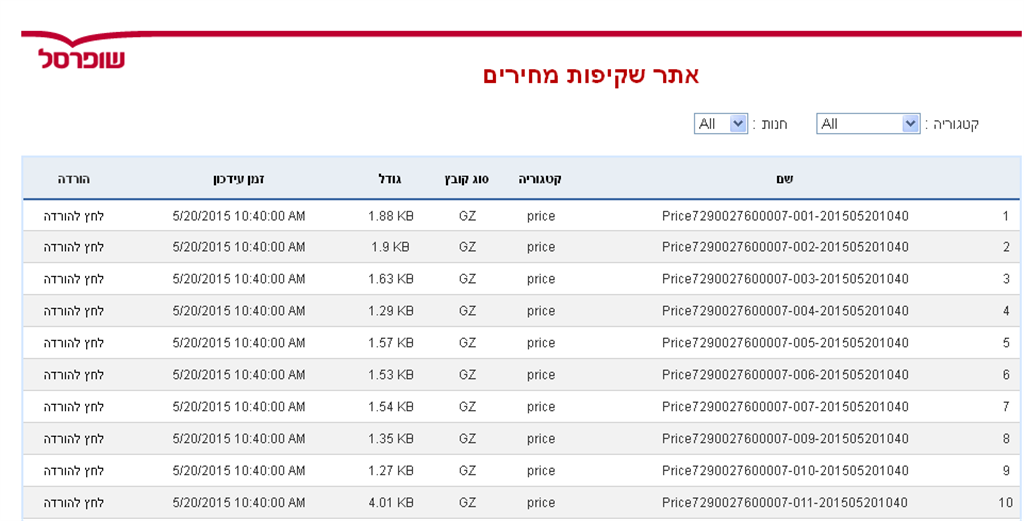1024x521 pixels.
Task: Click the קטגוריה column header in table
Action: point(540,179)
